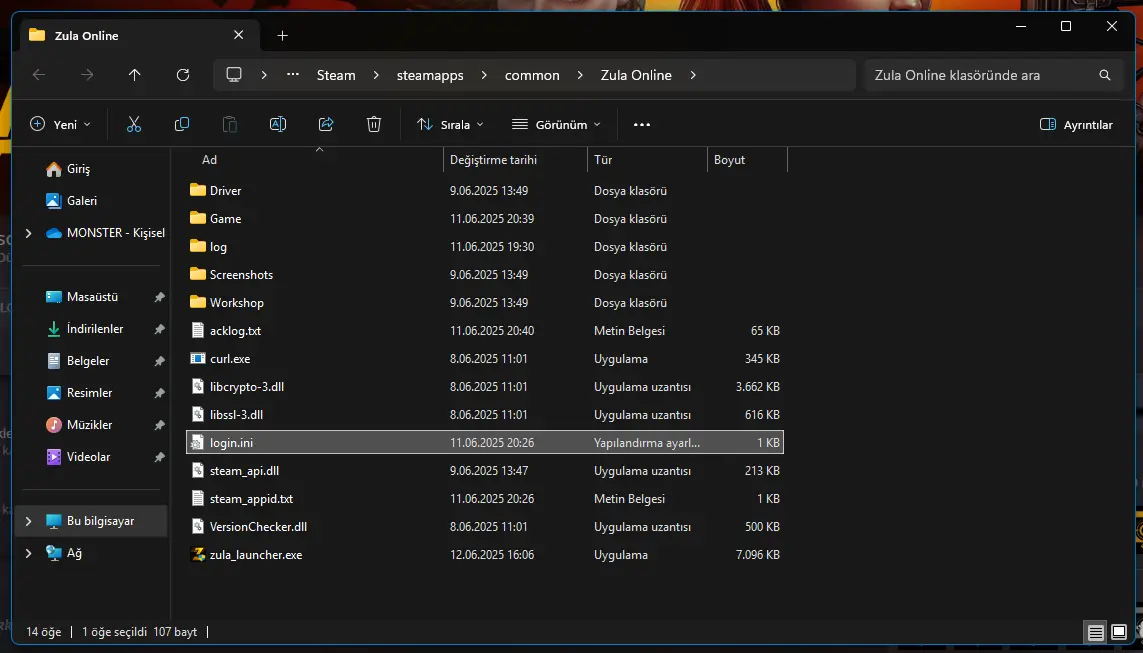This screenshot has height=653, width=1143.
Task: Click Zula Online breadcrumb segment
Action: [x=636, y=75]
